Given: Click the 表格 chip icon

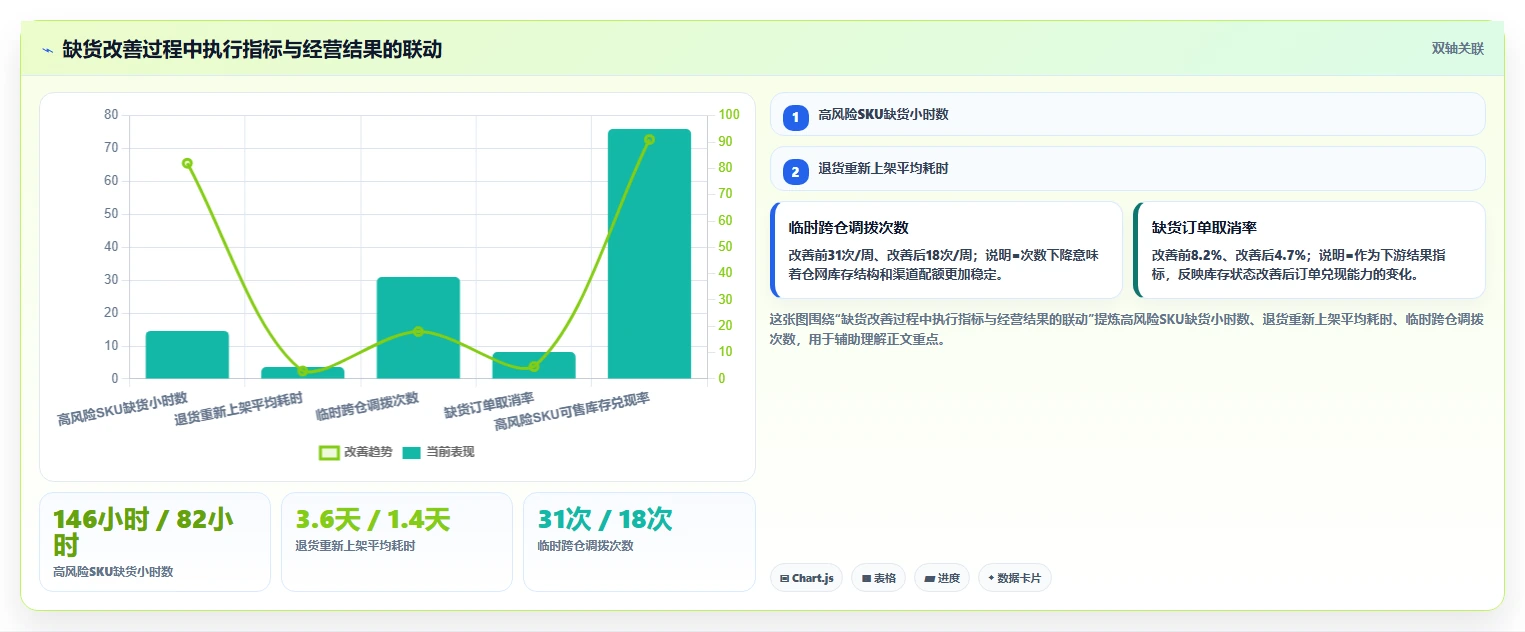Looking at the screenshot, I should (866, 578).
